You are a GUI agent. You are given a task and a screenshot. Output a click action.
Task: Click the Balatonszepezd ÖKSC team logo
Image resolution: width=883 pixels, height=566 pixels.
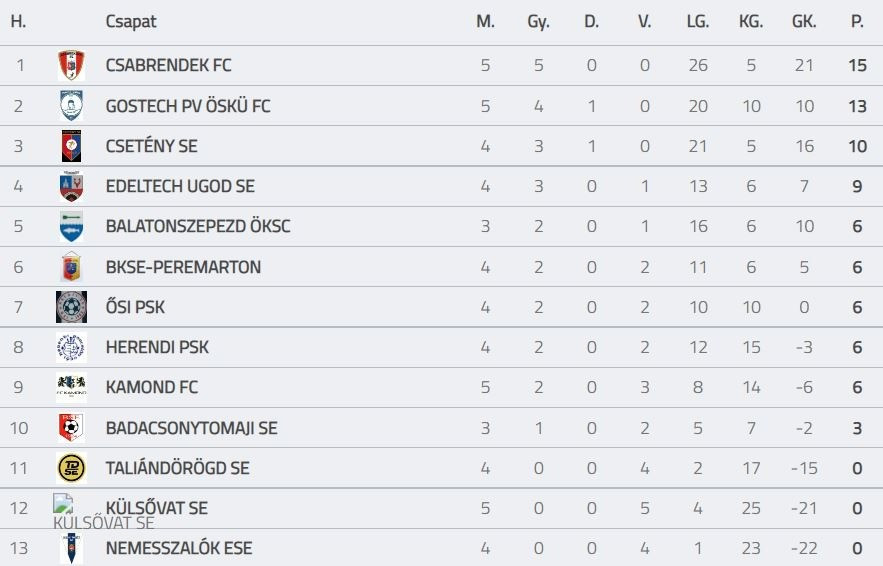pyautogui.click(x=71, y=226)
